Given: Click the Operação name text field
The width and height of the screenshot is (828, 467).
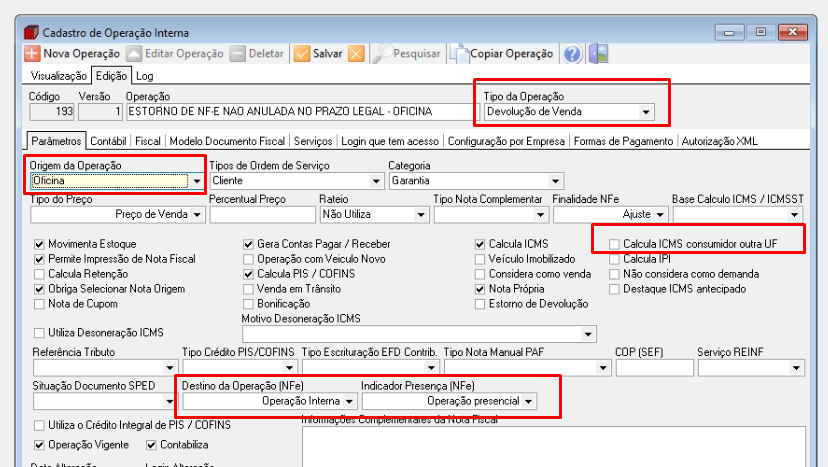Looking at the screenshot, I should [x=303, y=111].
